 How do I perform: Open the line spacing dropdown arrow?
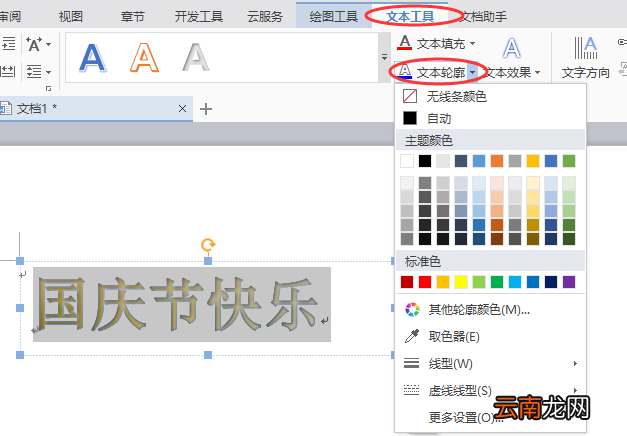(x=48, y=72)
